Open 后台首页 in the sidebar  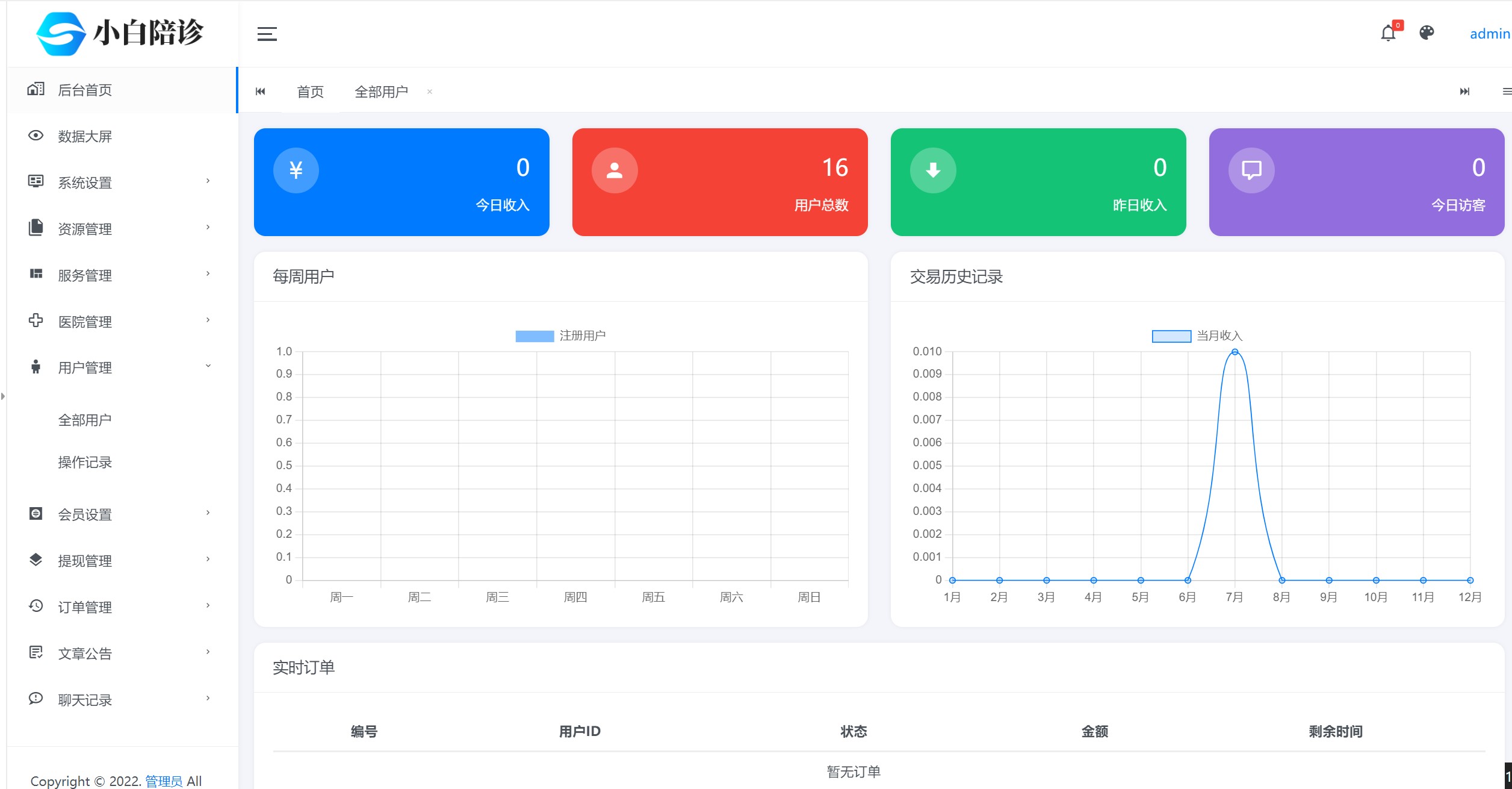(123, 90)
